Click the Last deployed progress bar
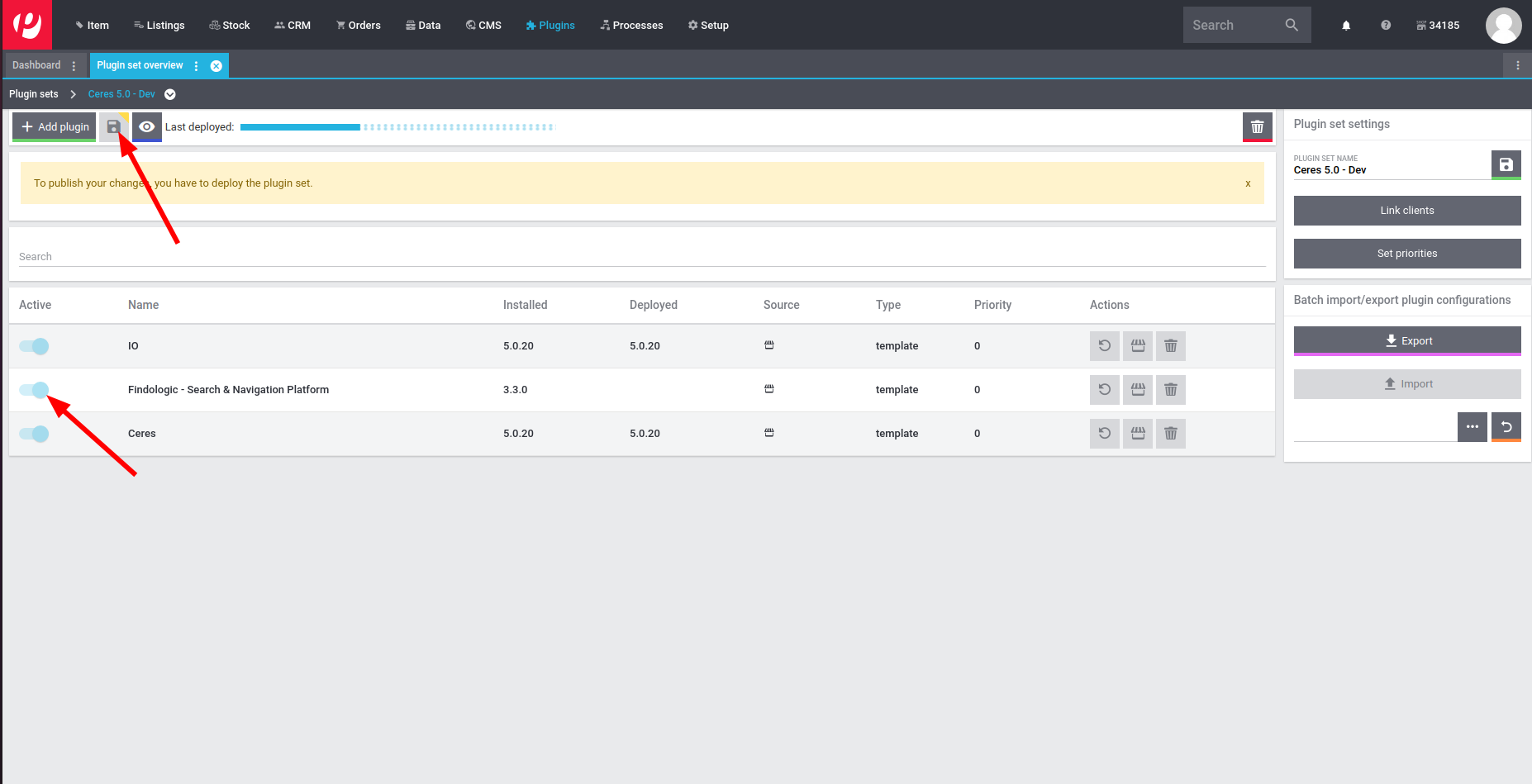This screenshot has height=784, width=1532. (398, 127)
